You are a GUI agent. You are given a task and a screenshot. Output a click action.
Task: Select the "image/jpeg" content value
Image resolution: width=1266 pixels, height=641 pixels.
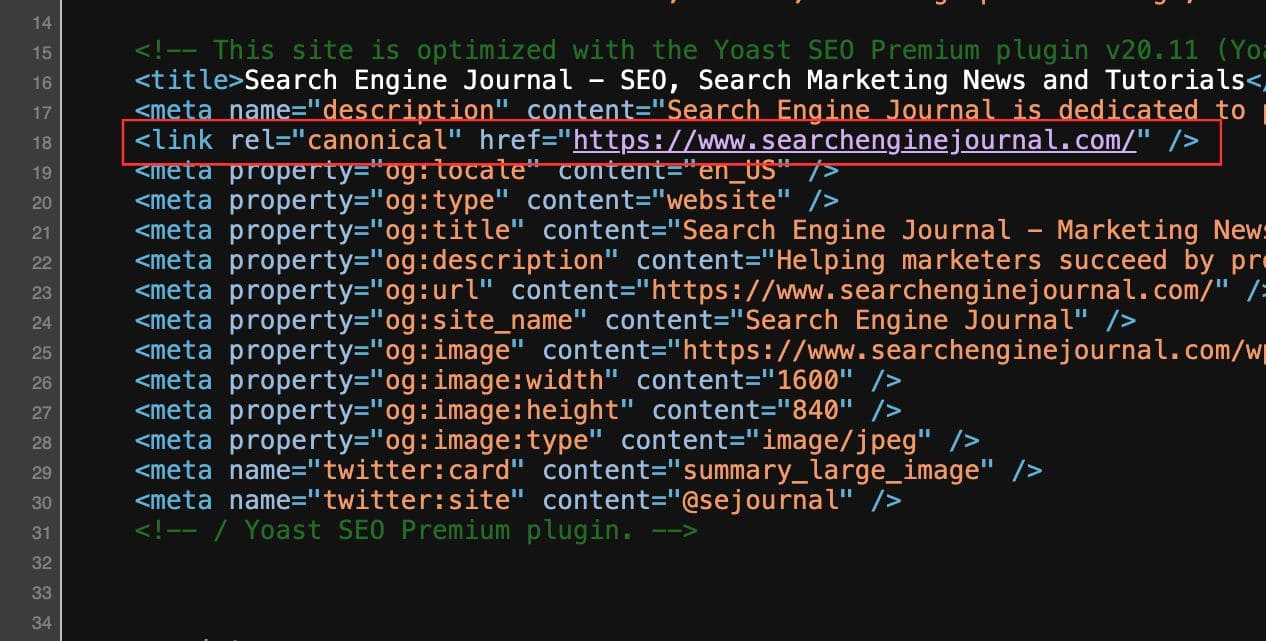point(838,440)
